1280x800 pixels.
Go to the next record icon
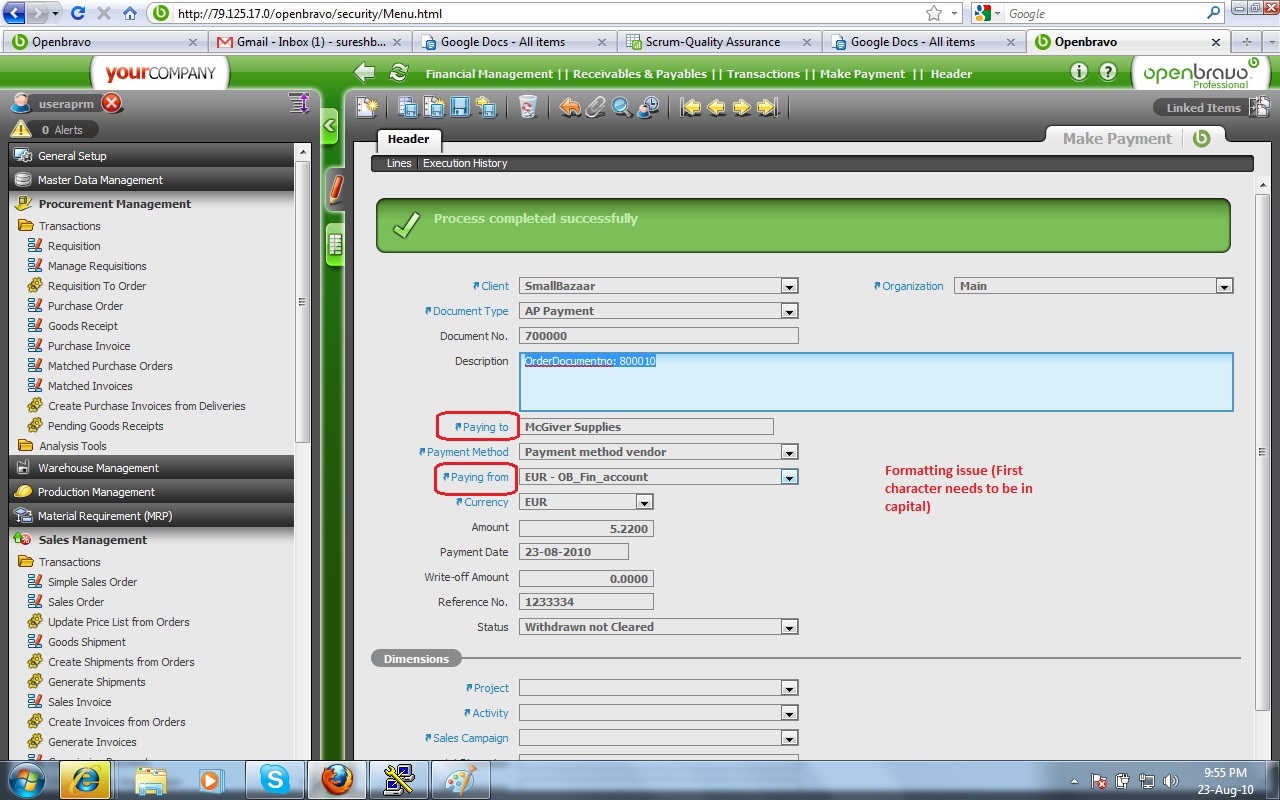point(742,107)
